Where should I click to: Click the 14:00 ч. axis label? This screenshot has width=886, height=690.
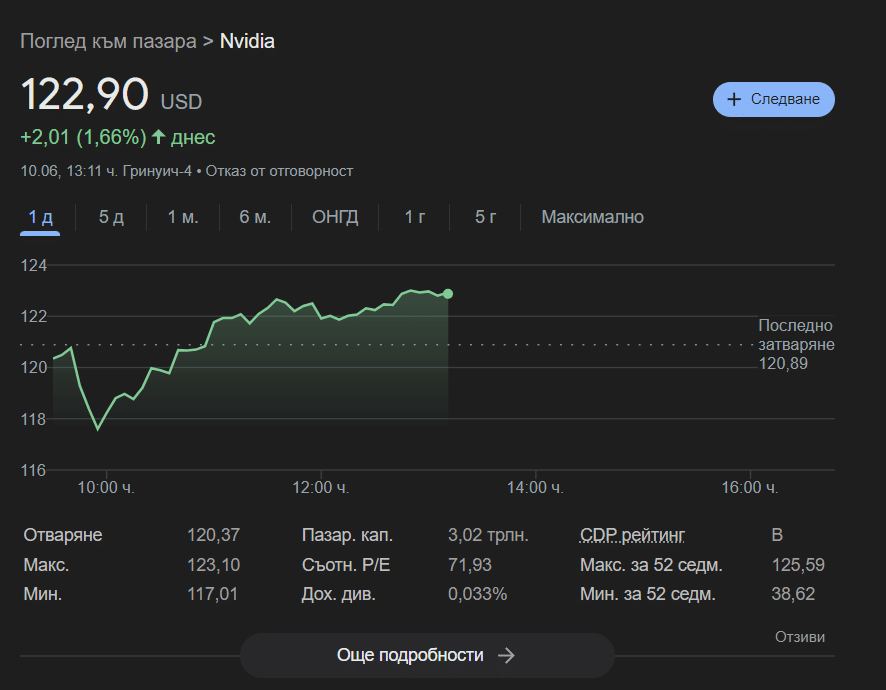pyautogui.click(x=535, y=488)
